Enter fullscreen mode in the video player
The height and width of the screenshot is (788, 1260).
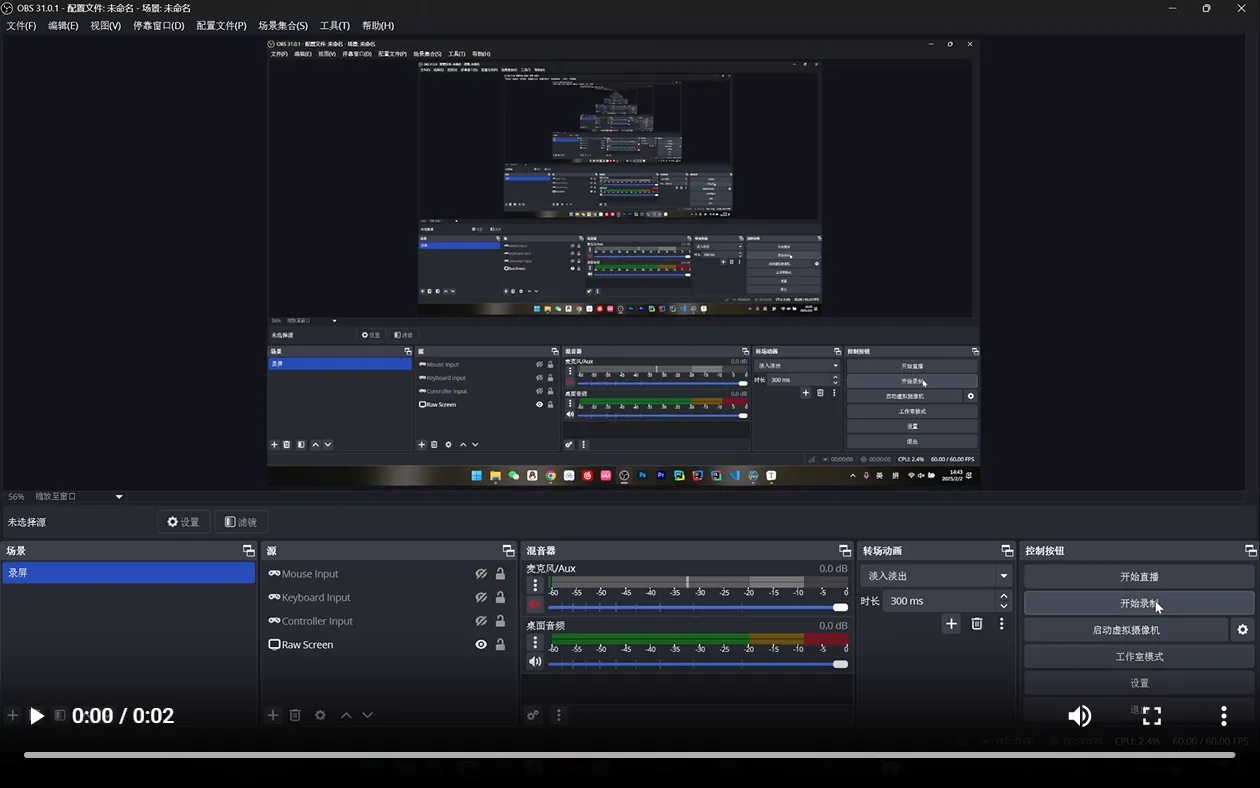click(x=1152, y=716)
